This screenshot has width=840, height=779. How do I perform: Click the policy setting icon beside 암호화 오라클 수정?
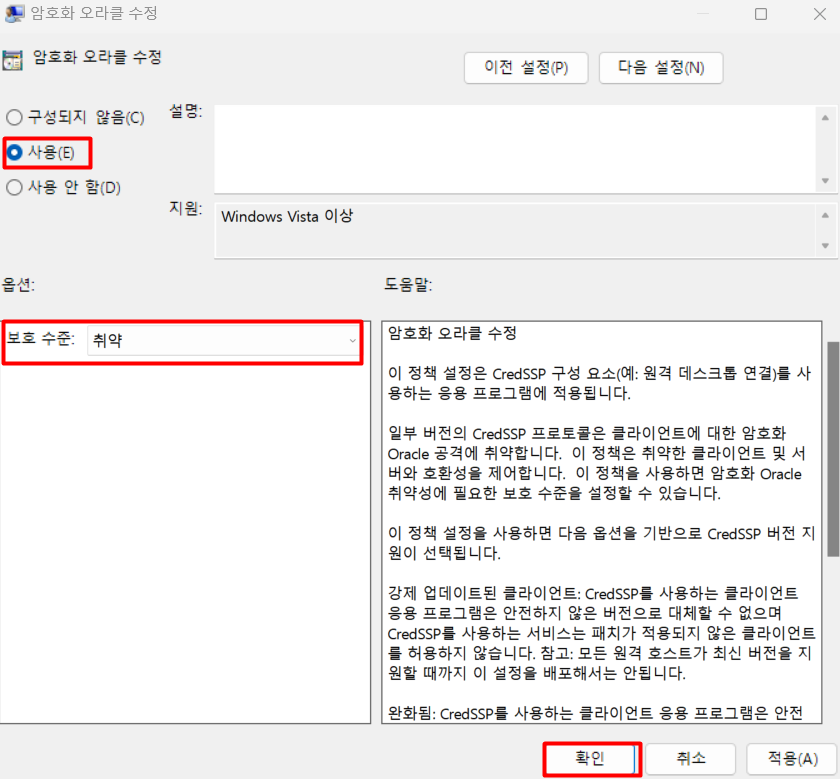(x=12, y=60)
